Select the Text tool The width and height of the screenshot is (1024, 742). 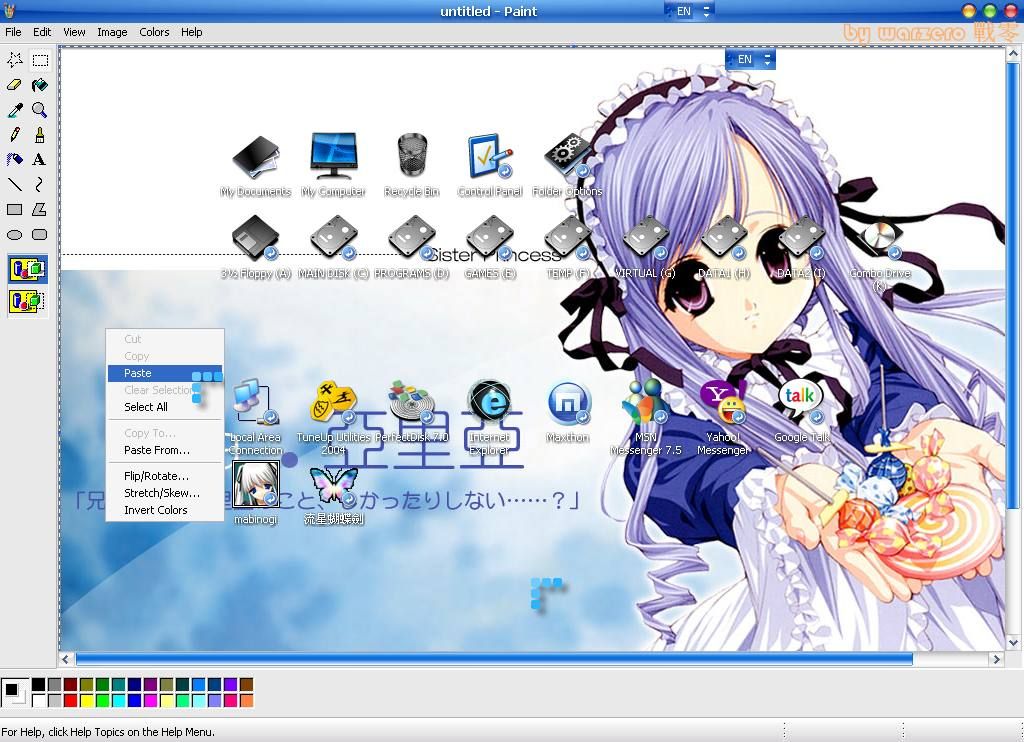(40, 159)
